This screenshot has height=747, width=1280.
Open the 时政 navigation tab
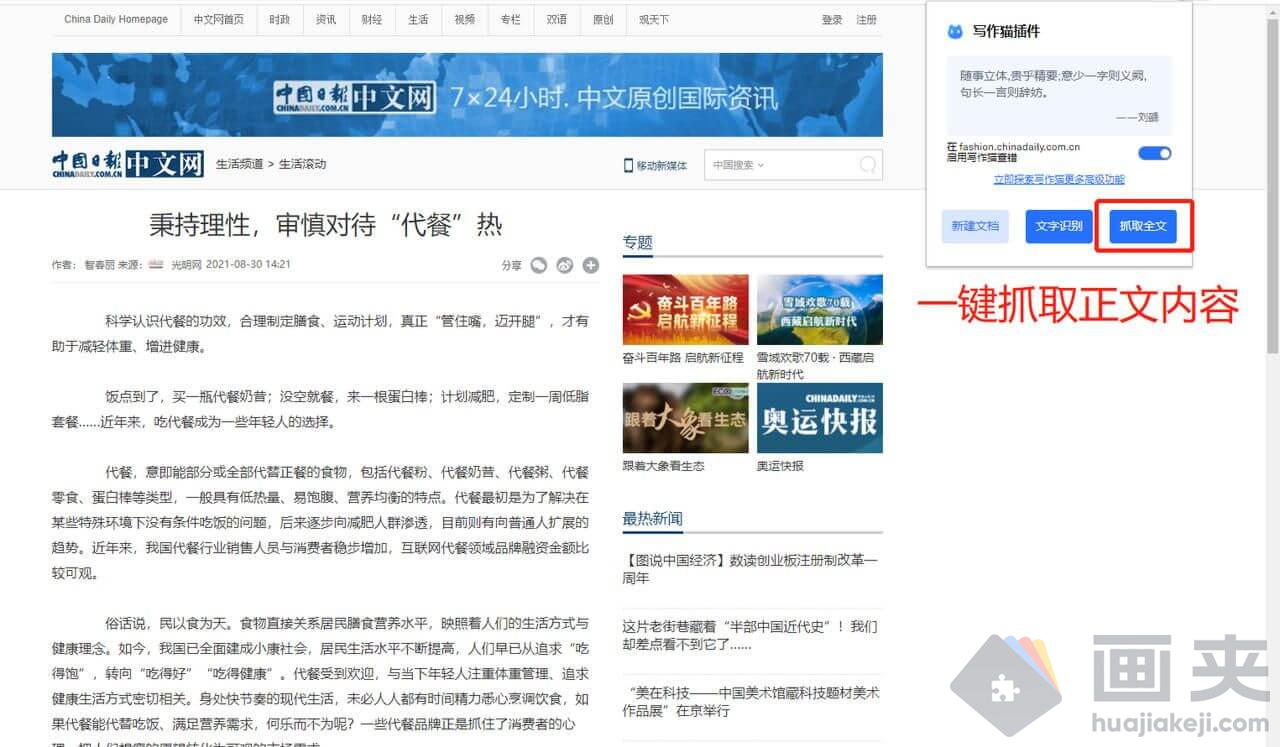pyautogui.click(x=280, y=19)
